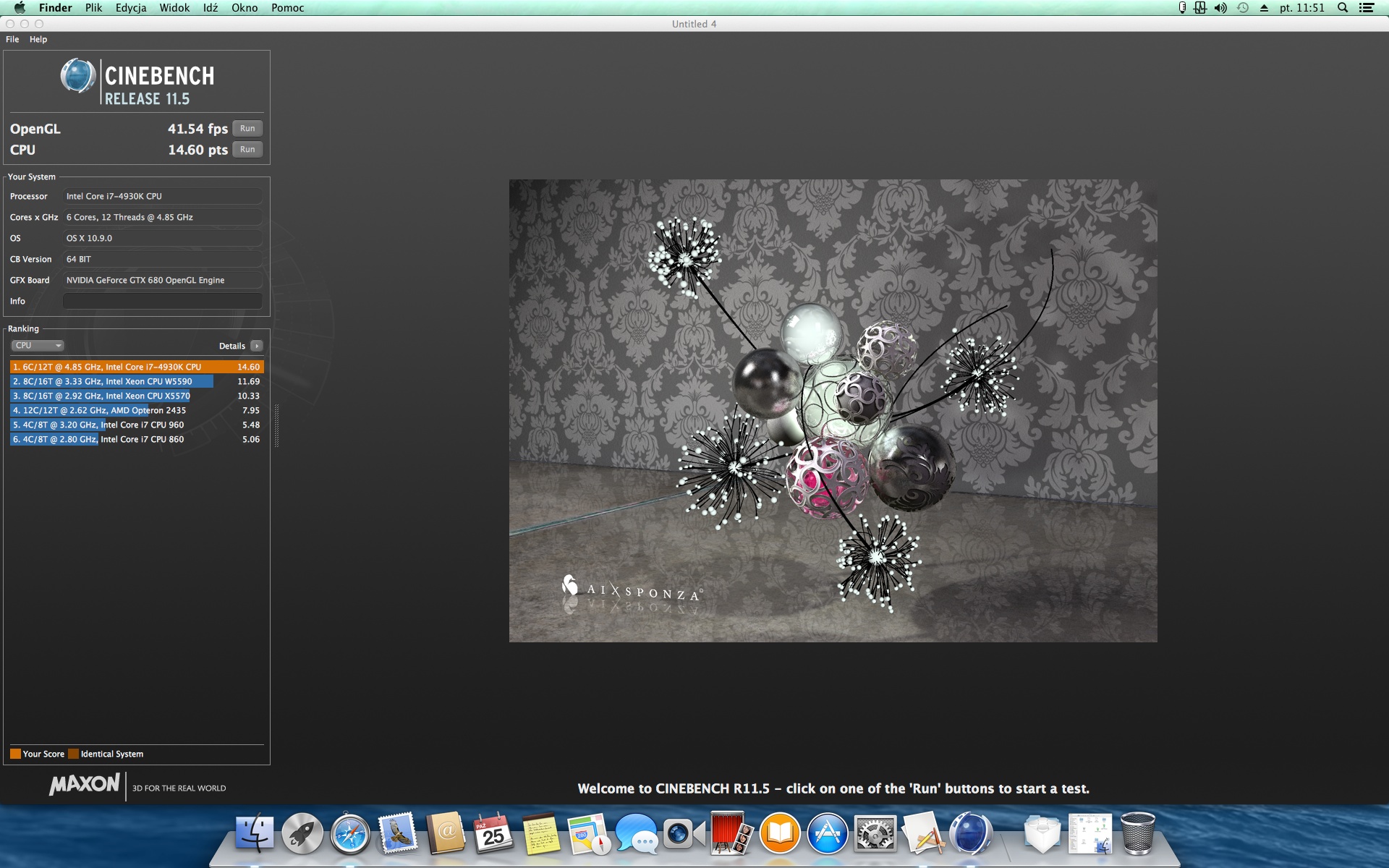Run the OpenGL benchmark test
Image resolution: width=1389 pixels, height=868 pixels.
coord(247,129)
